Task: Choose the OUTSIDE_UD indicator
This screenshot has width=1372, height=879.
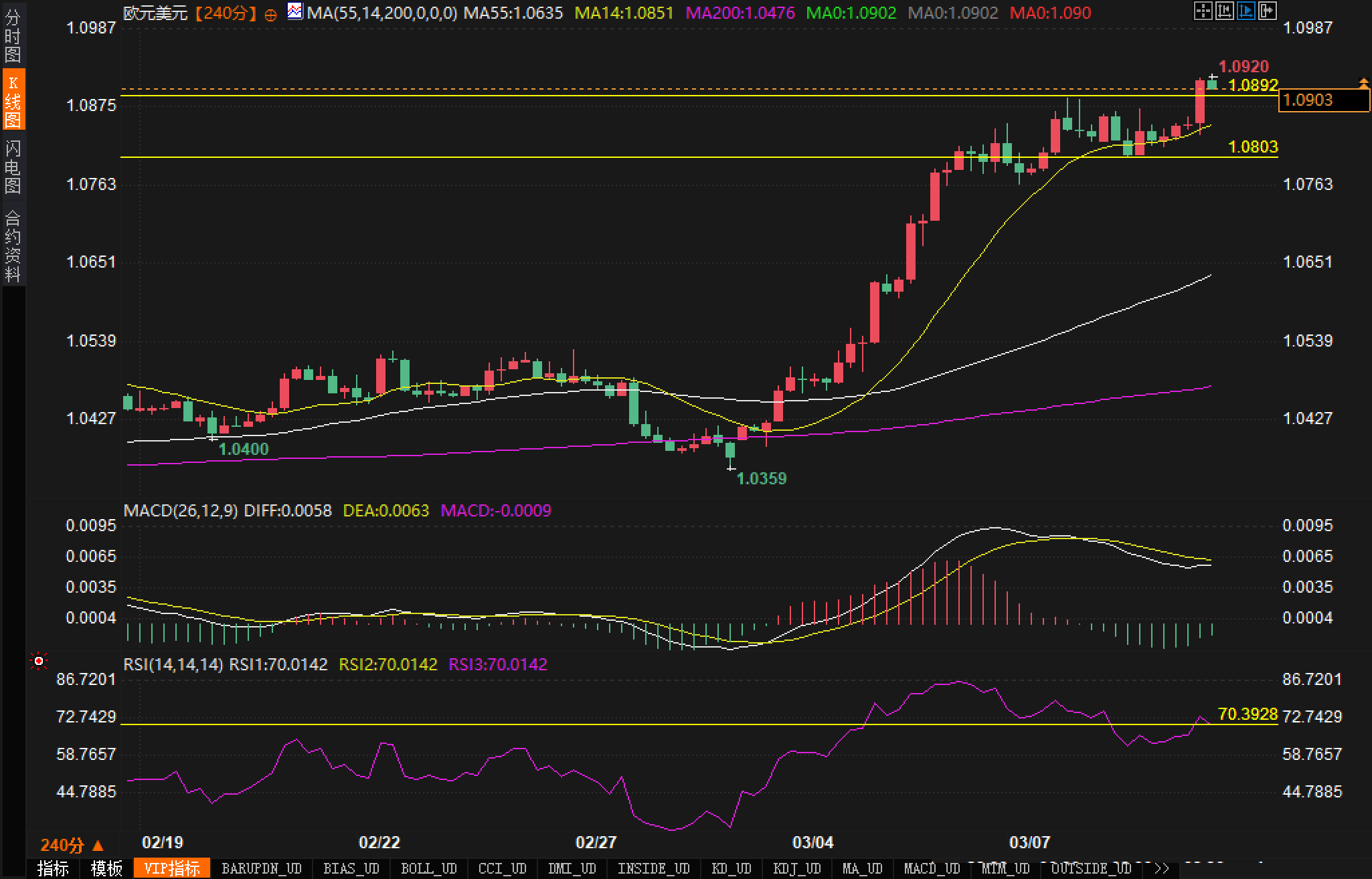Action: pyautogui.click(x=1092, y=869)
